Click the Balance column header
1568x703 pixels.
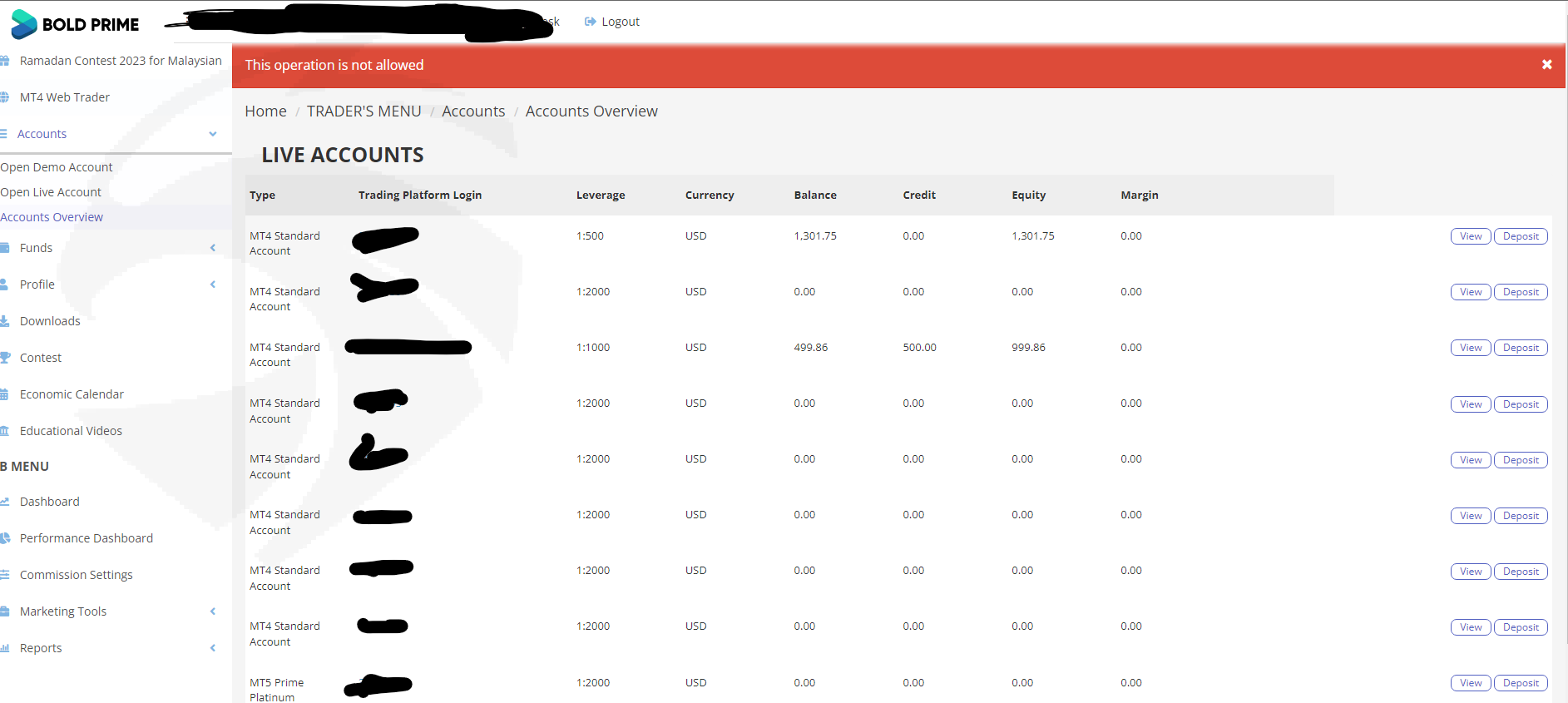point(815,196)
